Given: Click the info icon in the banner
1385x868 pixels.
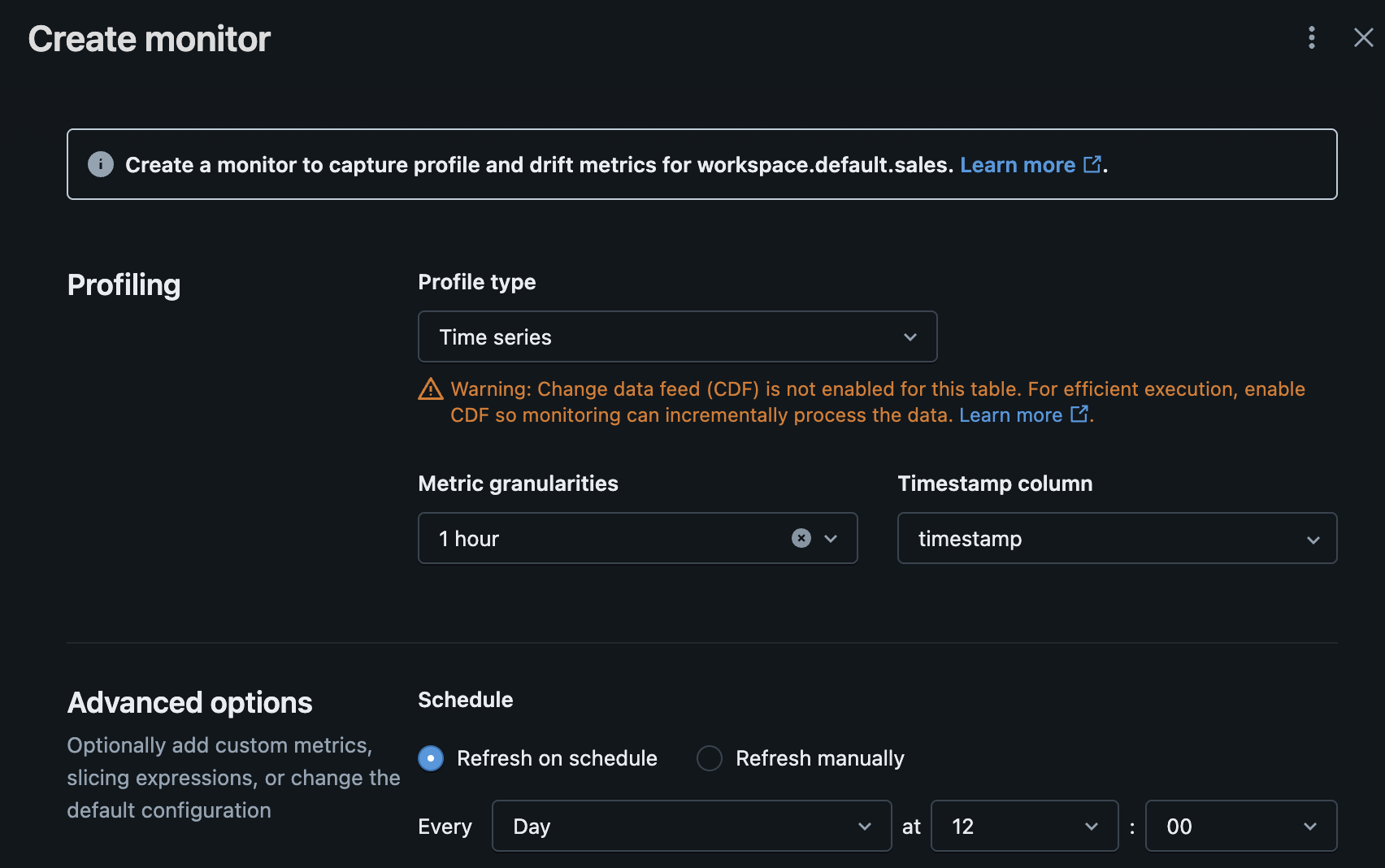Looking at the screenshot, I should [101, 164].
